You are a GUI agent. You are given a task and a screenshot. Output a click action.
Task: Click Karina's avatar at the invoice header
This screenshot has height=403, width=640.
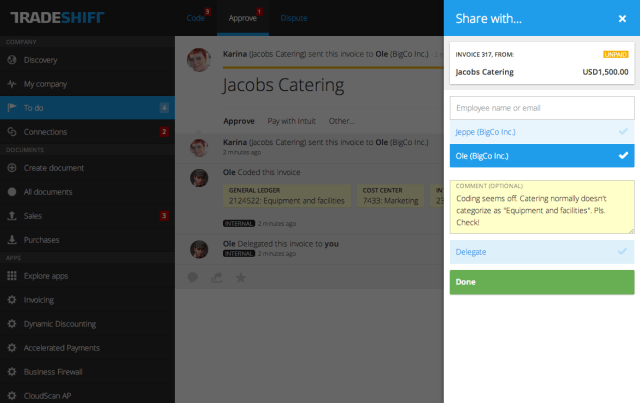[x=199, y=60]
